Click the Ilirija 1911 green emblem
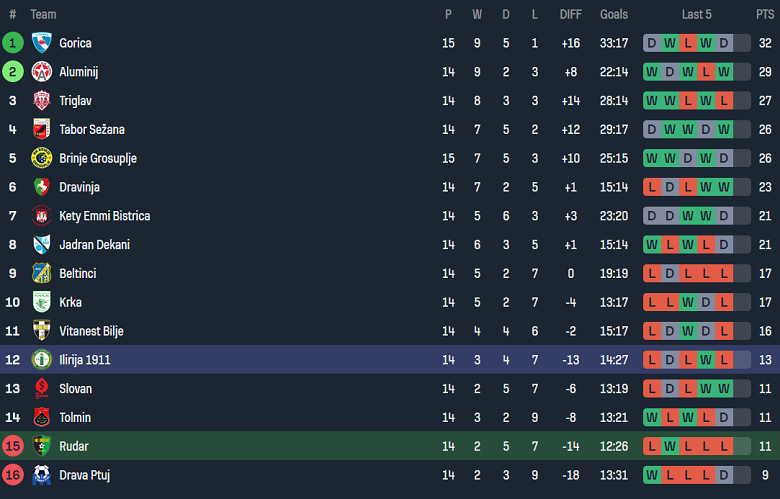780x499 pixels. (x=42, y=360)
